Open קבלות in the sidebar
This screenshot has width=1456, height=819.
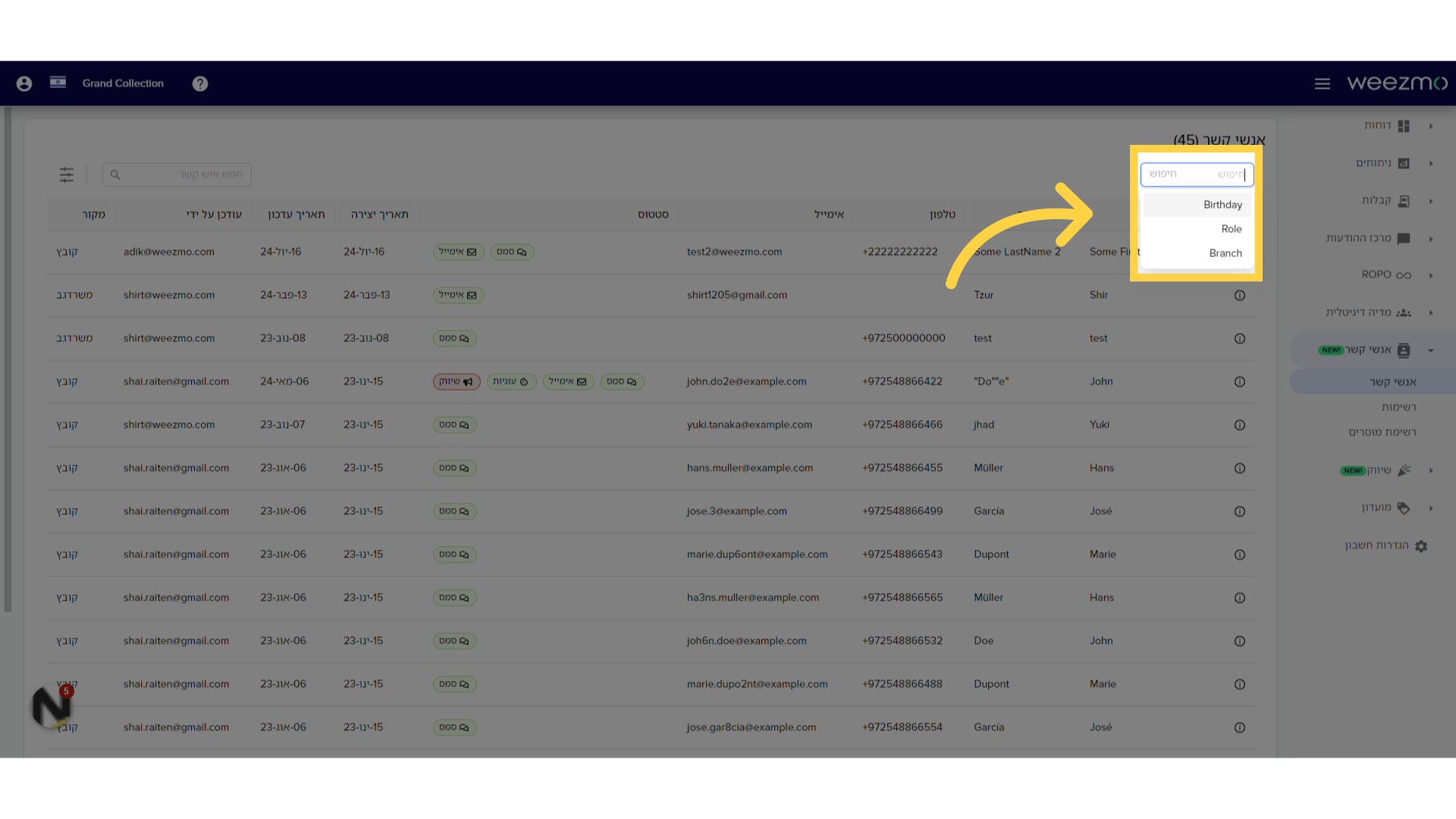click(1376, 200)
